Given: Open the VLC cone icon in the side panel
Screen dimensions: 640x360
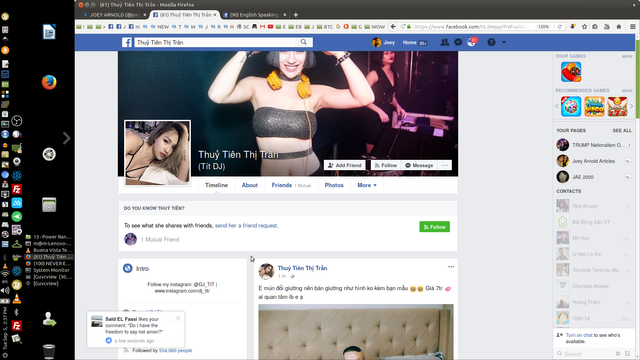Looking at the screenshot, I should [x=17, y=298].
